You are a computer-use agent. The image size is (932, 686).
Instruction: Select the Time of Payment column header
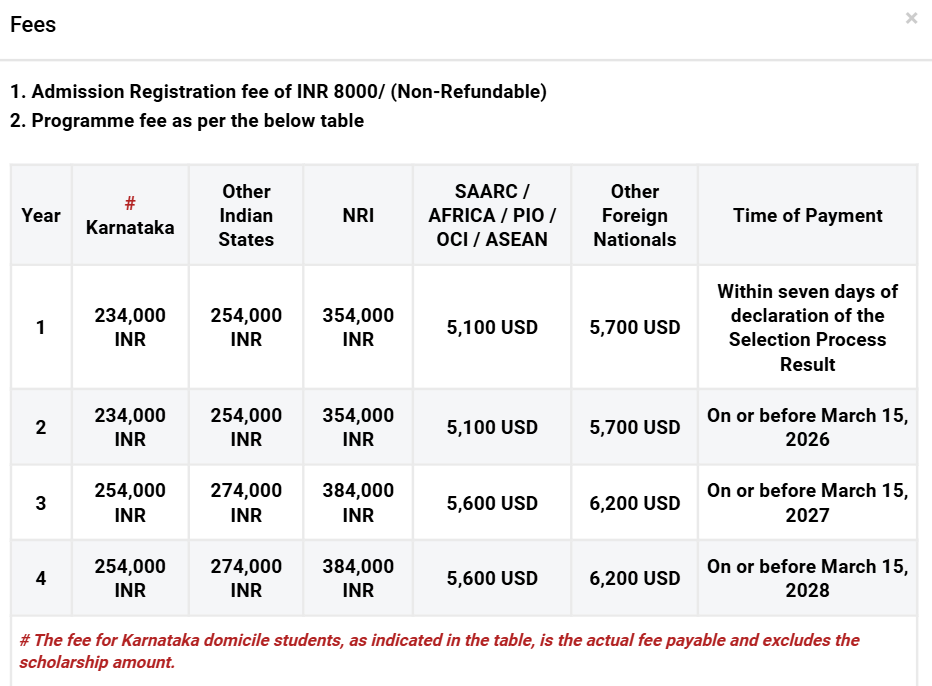tap(807, 215)
